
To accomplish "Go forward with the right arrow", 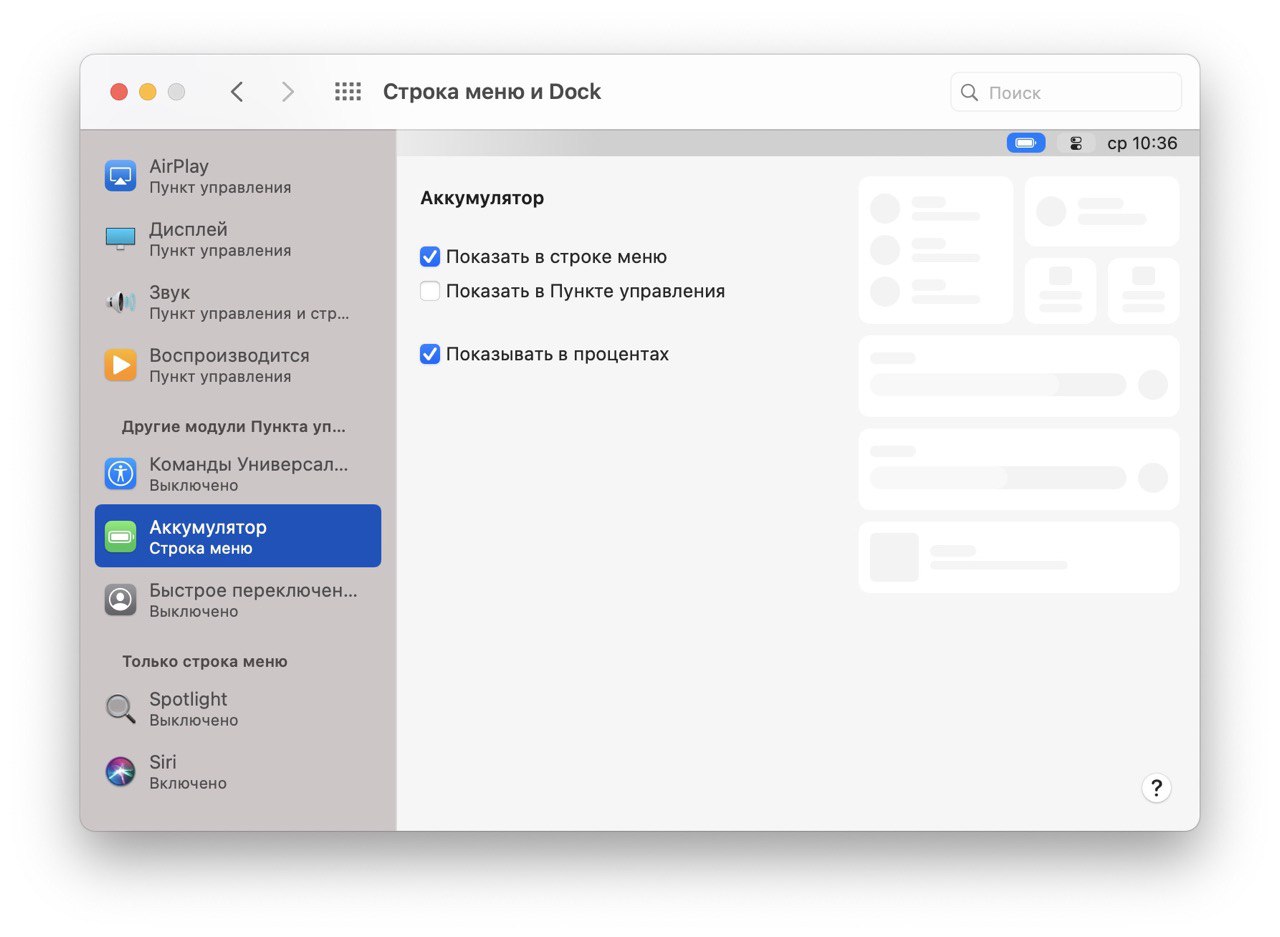I will pos(288,92).
